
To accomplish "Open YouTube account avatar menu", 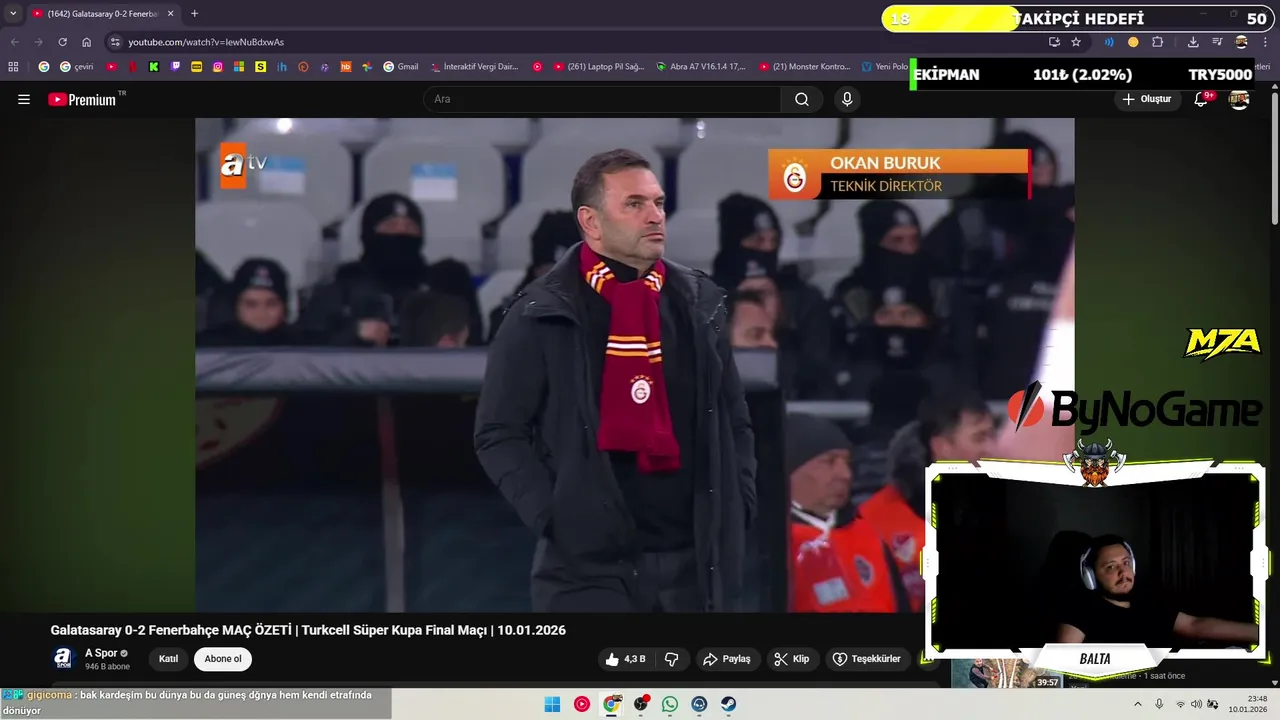I will (x=1239, y=99).
